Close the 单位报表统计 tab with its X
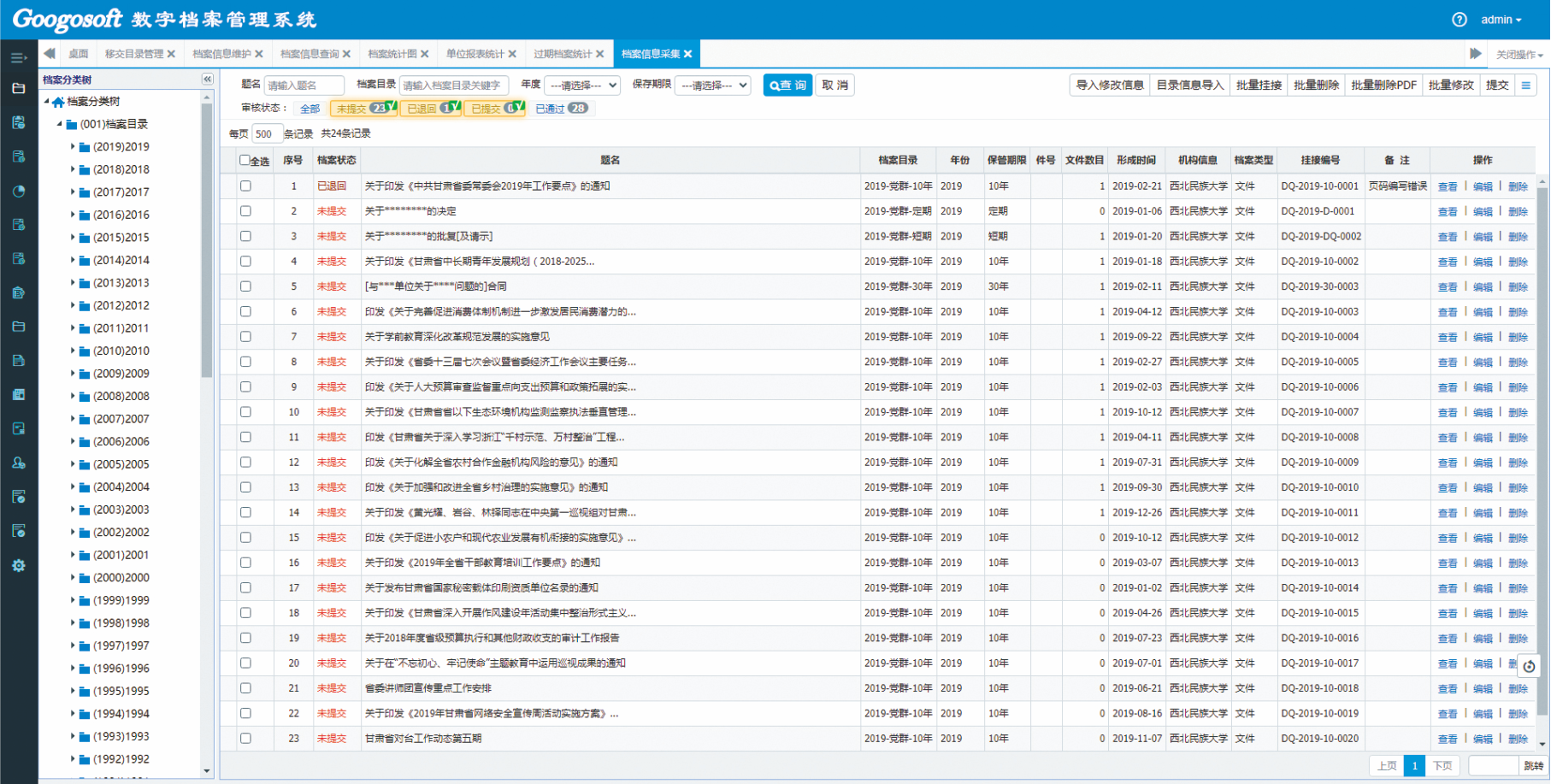 pyautogui.click(x=512, y=54)
